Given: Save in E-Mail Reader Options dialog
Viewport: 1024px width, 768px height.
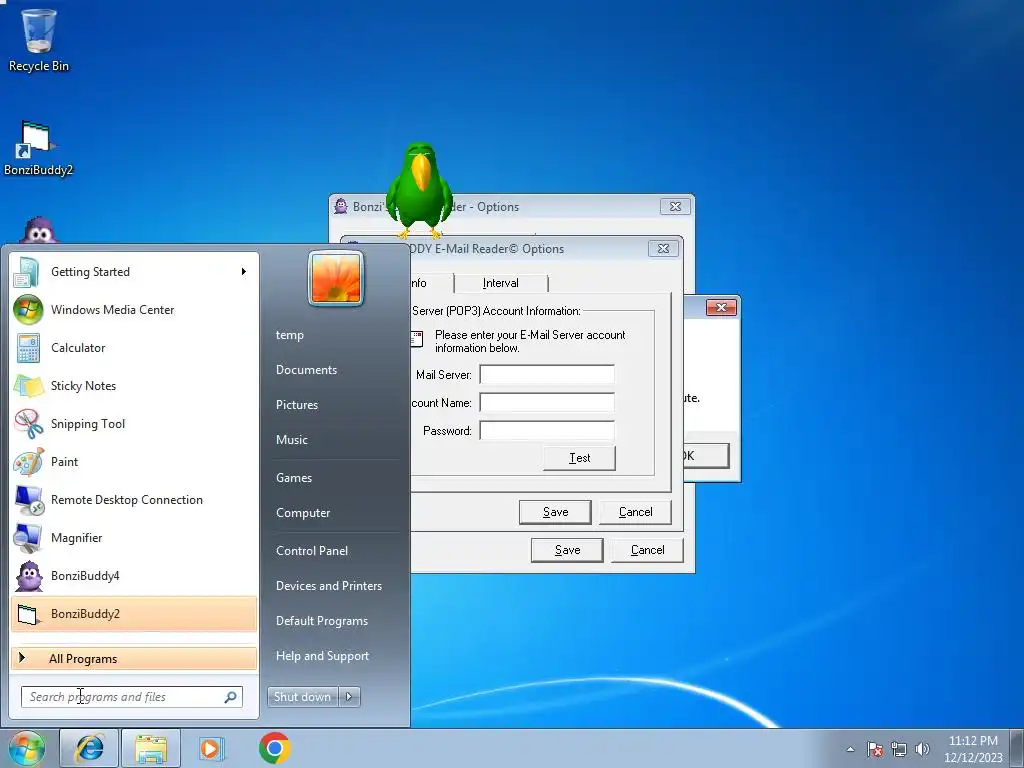Looking at the screenshot, I should pyautogui.click(x=555, y=512).
